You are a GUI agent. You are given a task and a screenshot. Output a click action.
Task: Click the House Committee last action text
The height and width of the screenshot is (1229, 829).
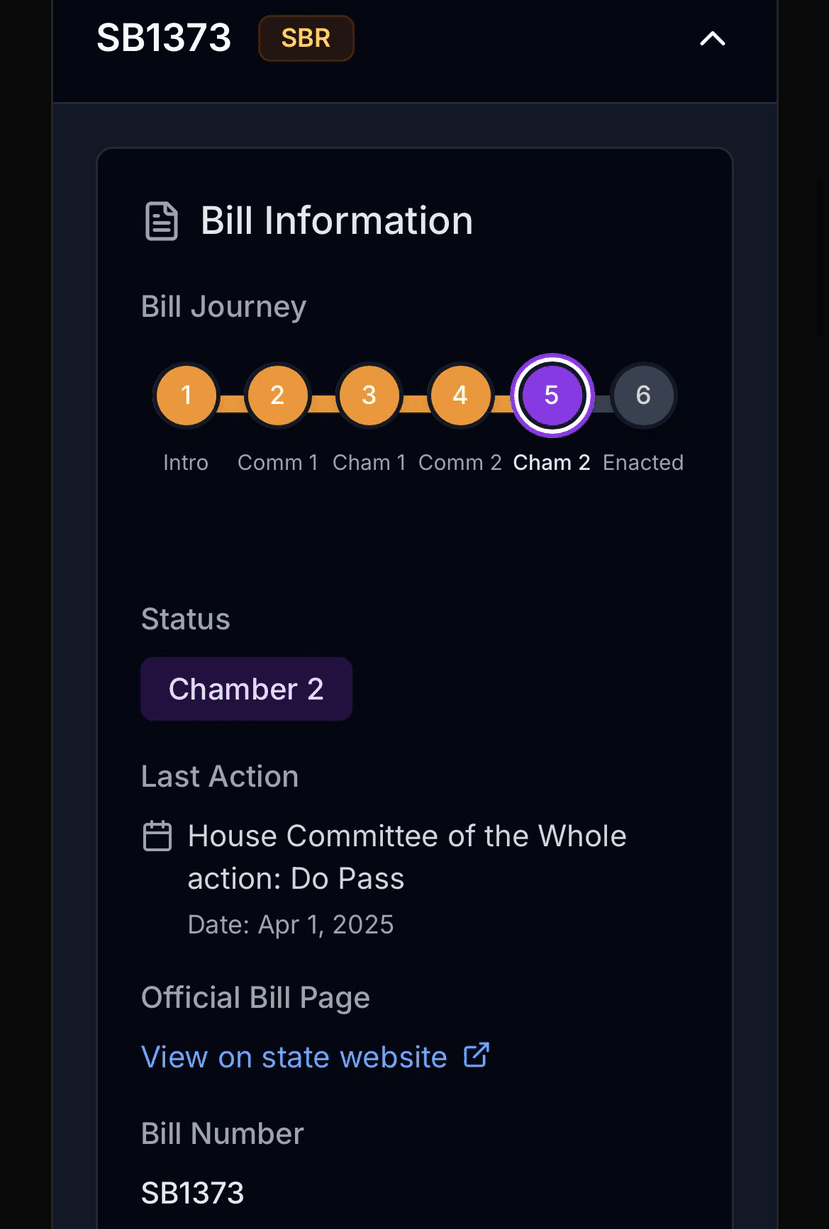click(407, 857)
